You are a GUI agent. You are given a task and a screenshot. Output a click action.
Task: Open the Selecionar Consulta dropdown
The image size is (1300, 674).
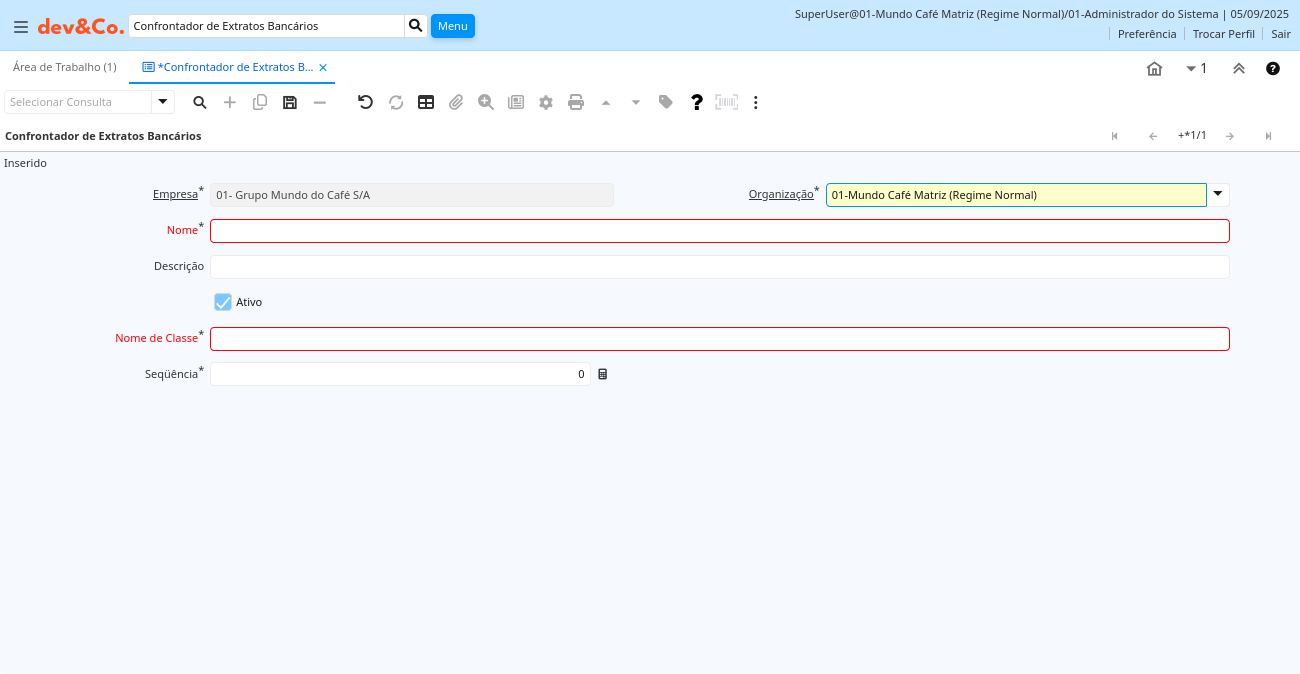click(163, 102)
